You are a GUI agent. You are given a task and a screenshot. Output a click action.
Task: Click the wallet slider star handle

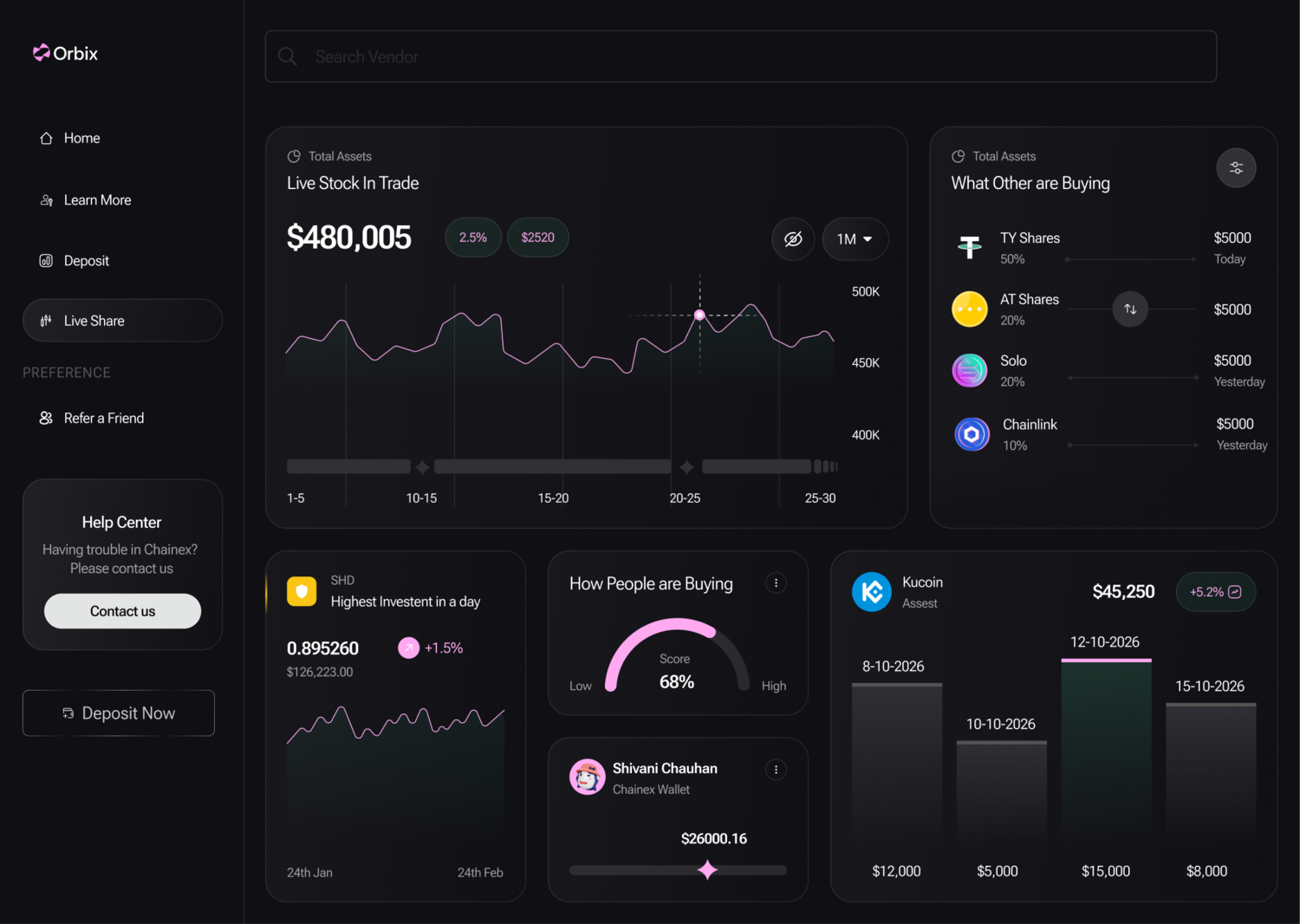pyautogui.click(x=708, y=869)
